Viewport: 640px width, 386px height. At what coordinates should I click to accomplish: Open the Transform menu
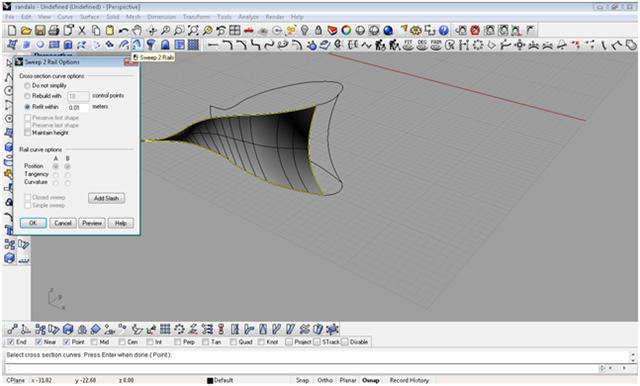click(196, 17)
